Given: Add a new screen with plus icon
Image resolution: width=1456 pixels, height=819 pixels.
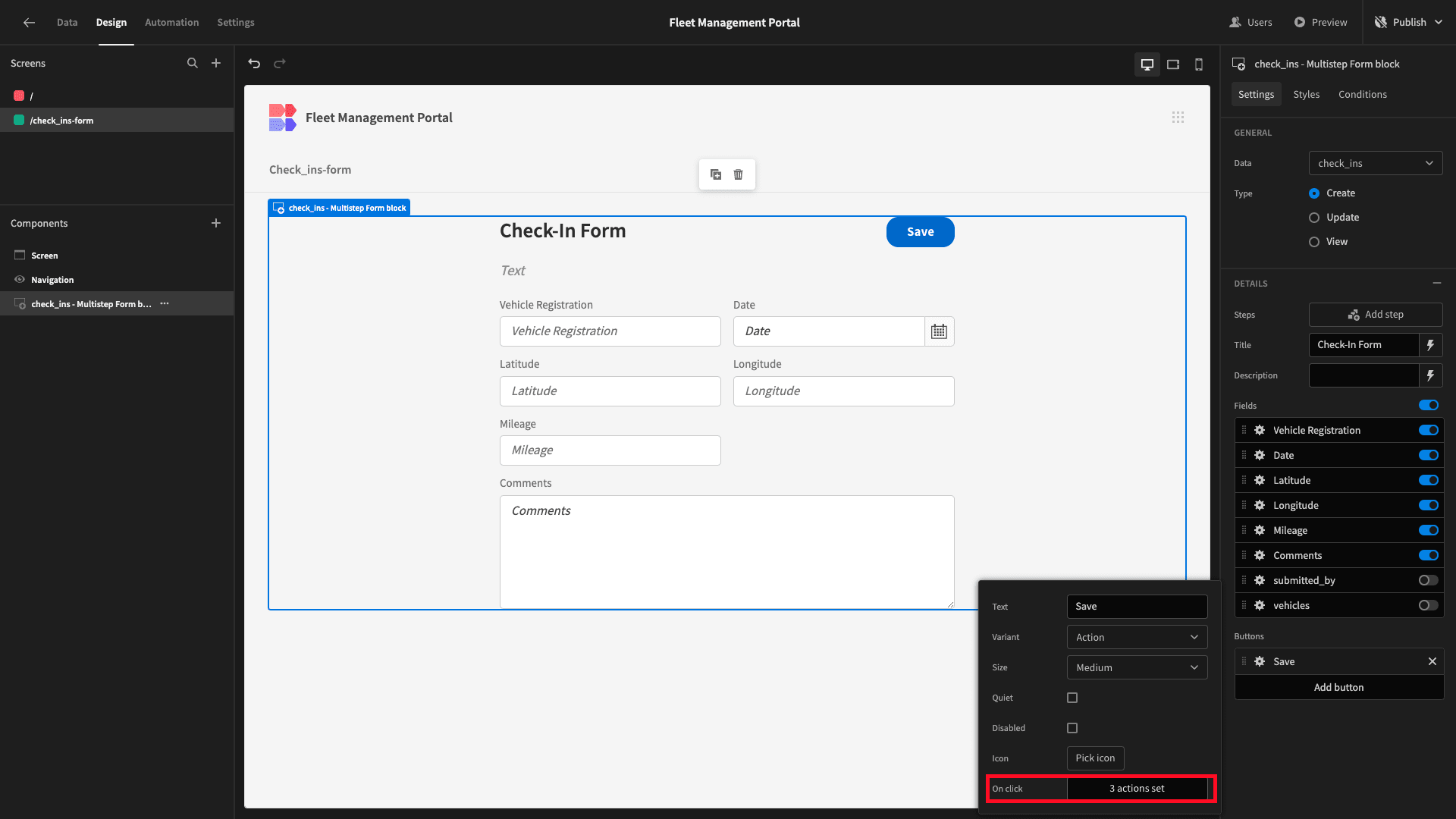Looking at the screenshot, I should tap(216, 63).
